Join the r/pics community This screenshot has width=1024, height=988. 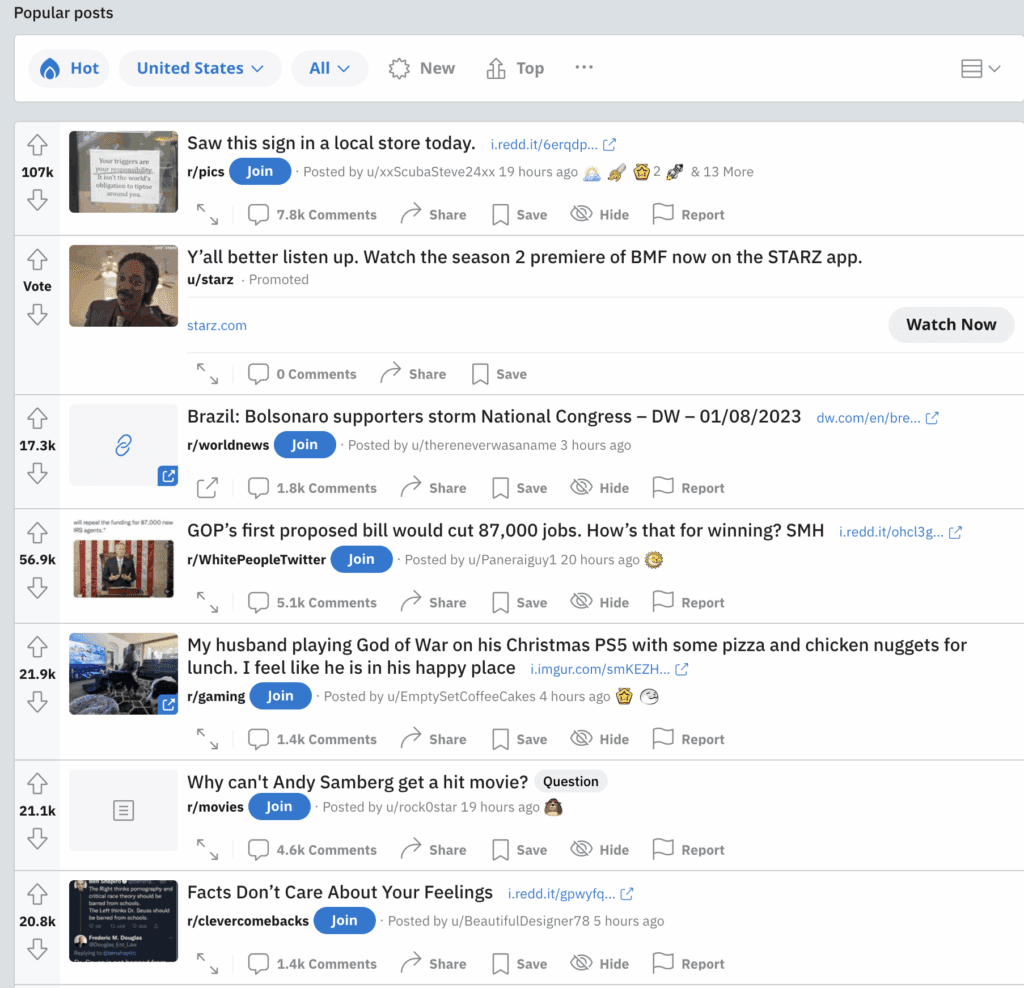pyautogui.click(x=260, y=171)
